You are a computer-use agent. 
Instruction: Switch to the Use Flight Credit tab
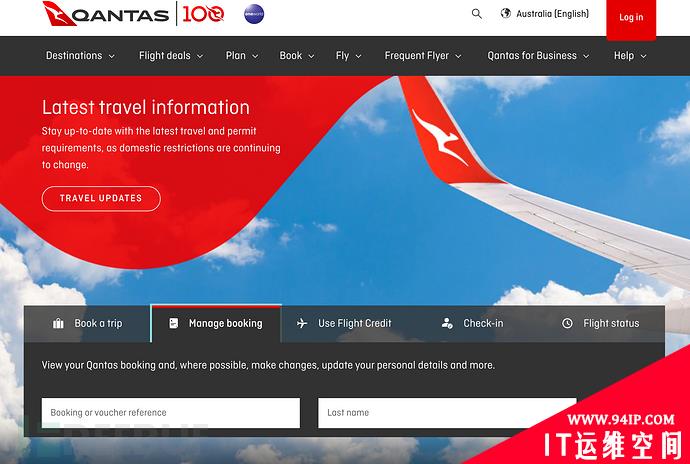click(344, 324)
